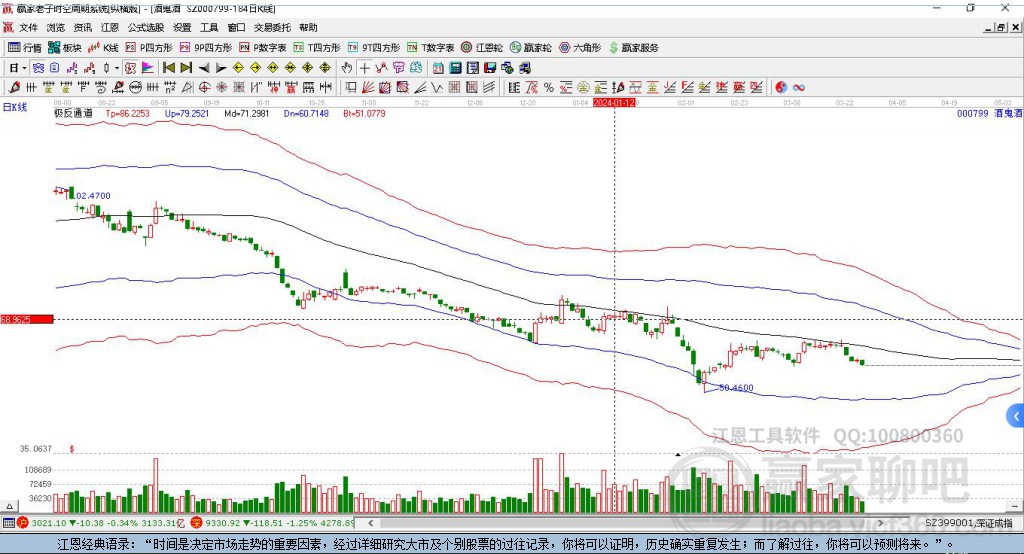Click the P四方形 toolbar button
Image resolution: width=1024 pixels, height=554 pixels.
(x=149, y=48)
